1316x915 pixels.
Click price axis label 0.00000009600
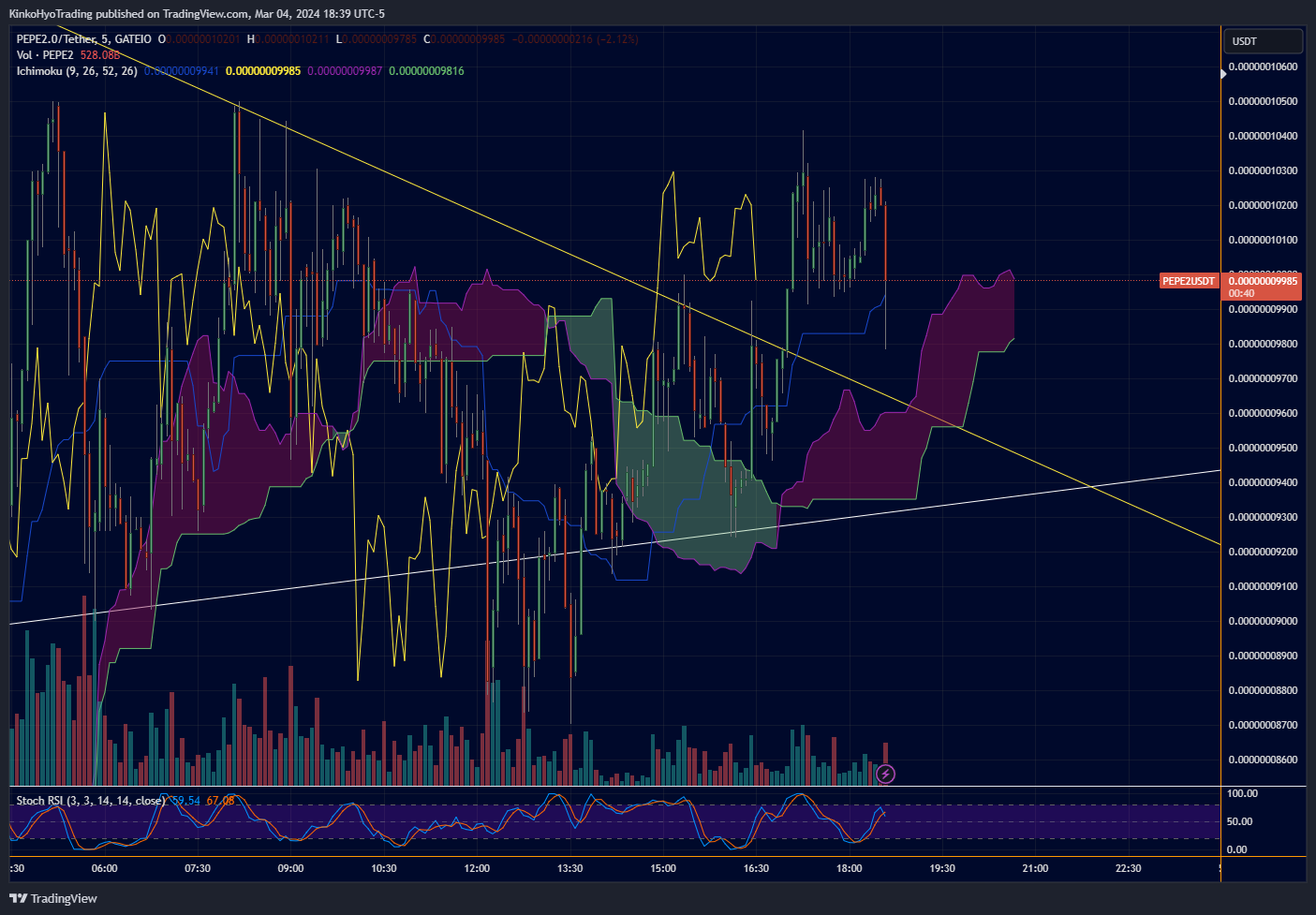(1264, 413)
